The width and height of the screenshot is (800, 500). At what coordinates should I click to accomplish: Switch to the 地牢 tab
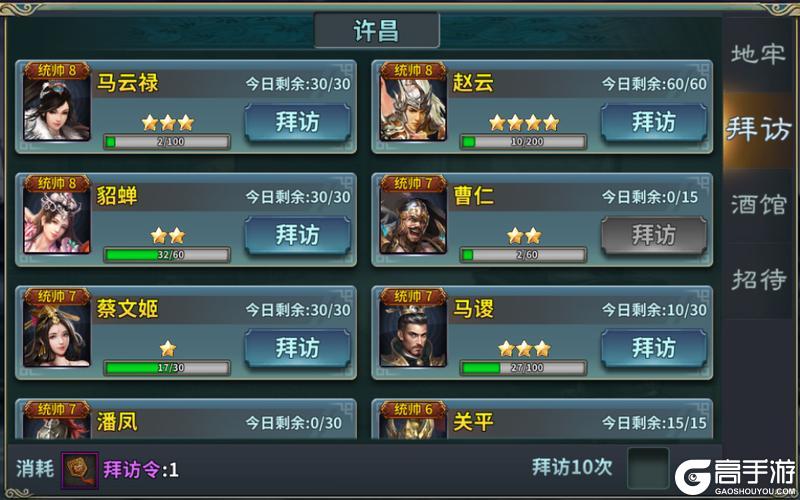[x=758, y=55]
